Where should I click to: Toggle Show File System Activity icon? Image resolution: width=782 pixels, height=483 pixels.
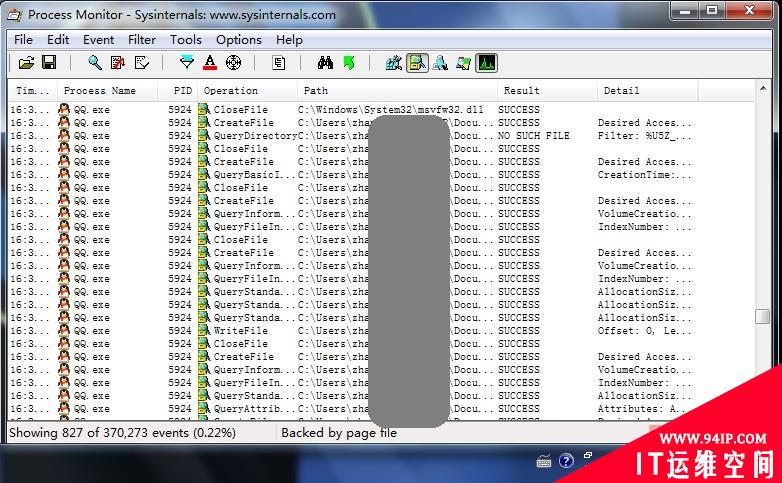click(417, 63)
